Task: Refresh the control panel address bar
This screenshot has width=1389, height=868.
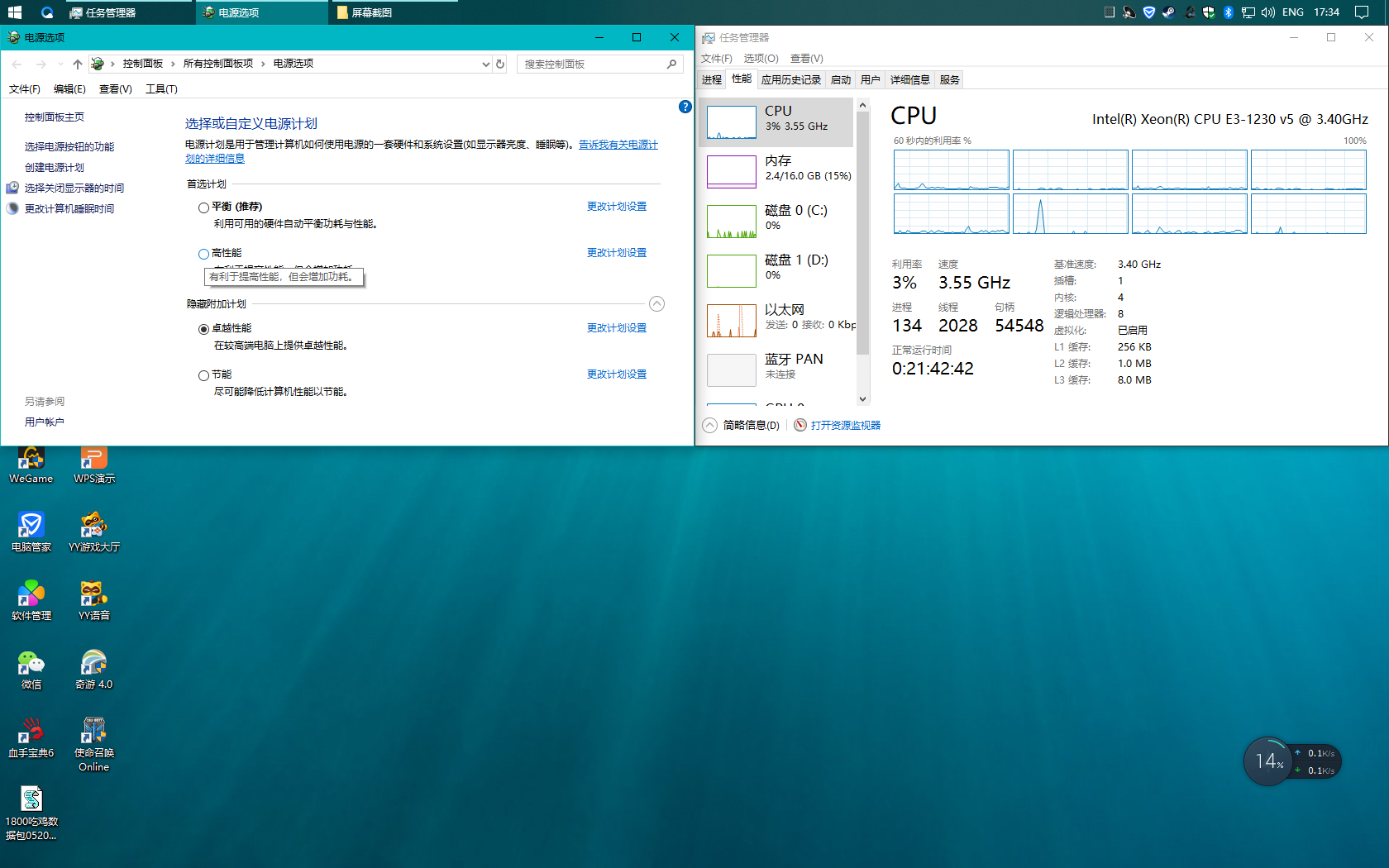Action: click(500, 64)
